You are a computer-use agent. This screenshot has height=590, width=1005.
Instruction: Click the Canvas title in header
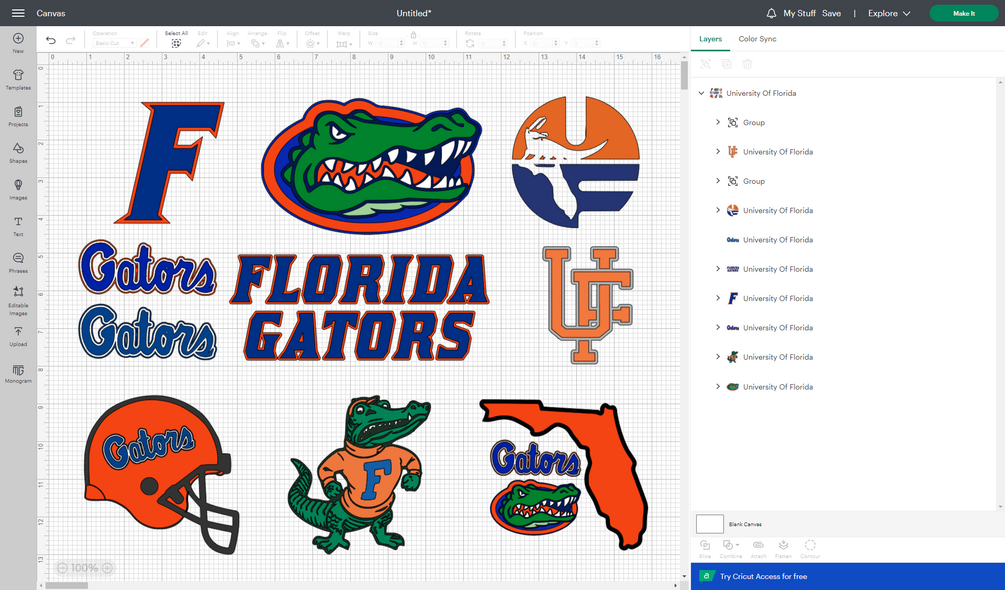pos(51,13)
